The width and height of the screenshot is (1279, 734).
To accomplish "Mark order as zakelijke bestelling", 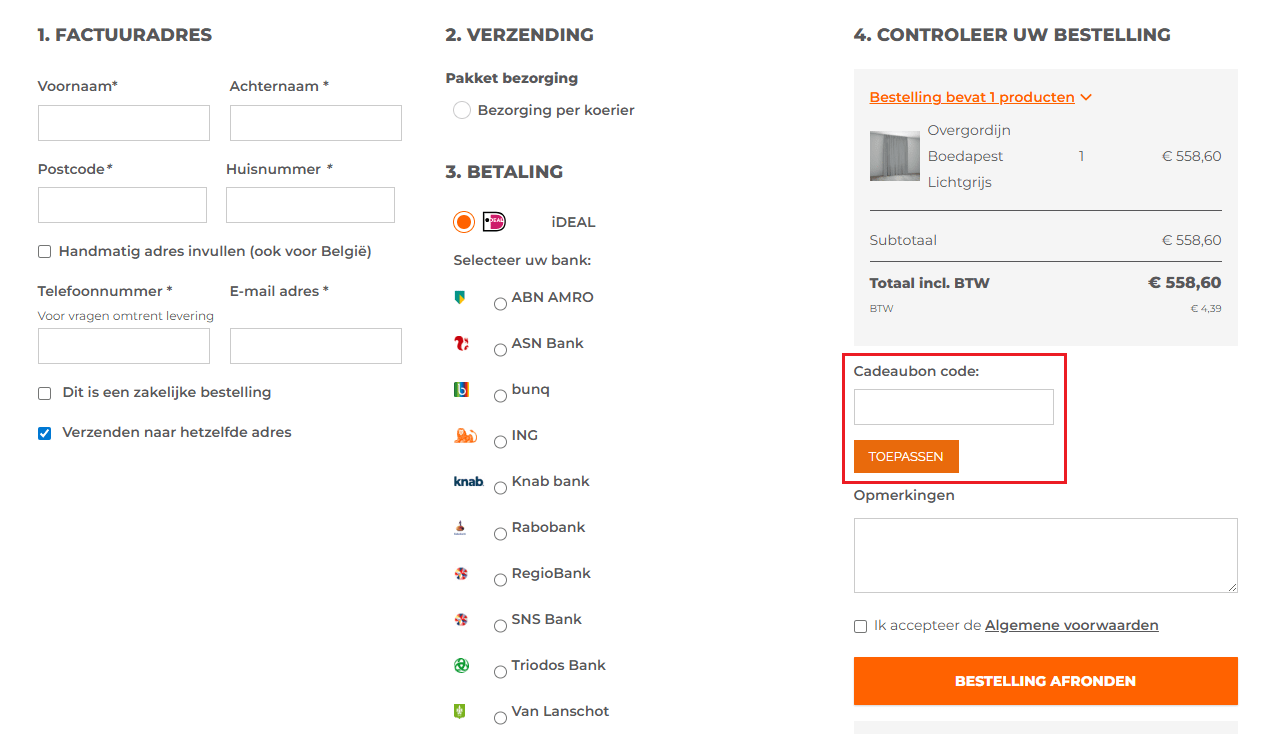I will click(44, 393).
